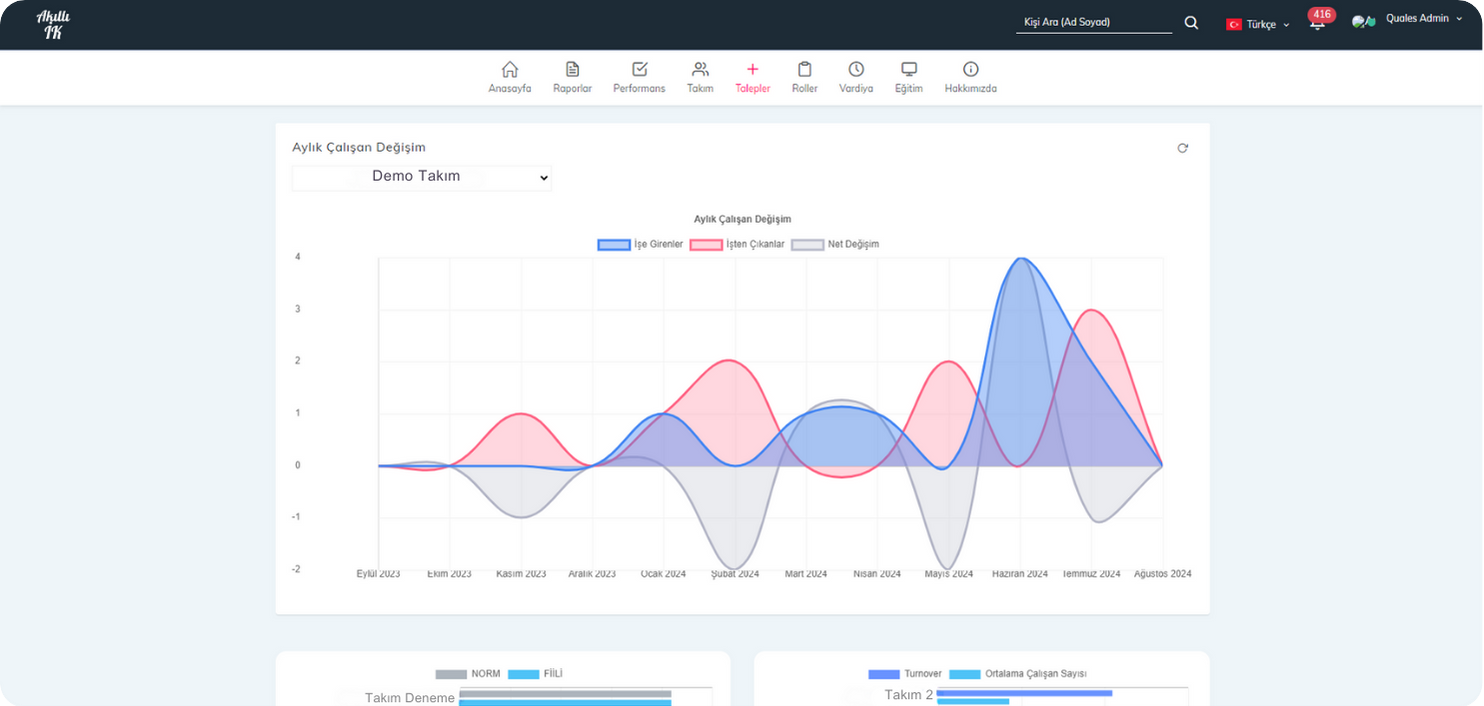Click the Turkish flag icon
This screenshot has height=706, width=1484.
tap(1234, 24)
